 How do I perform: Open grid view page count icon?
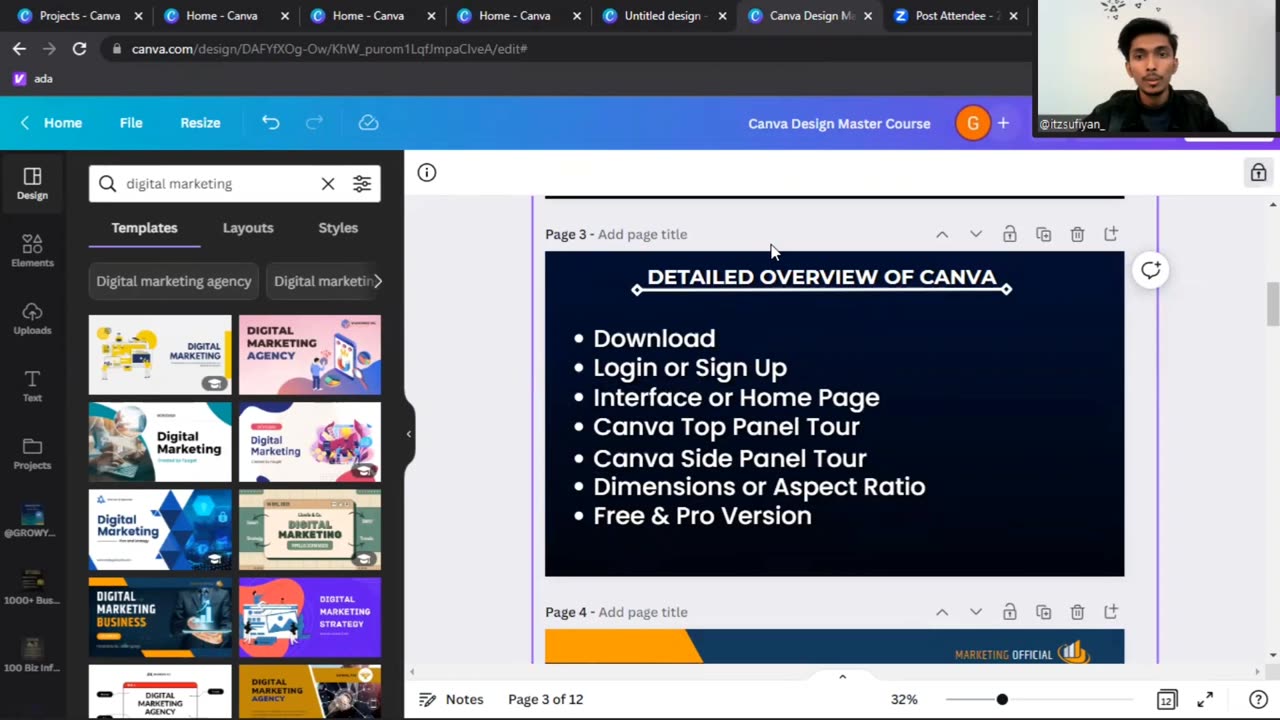pos(1167,699)
